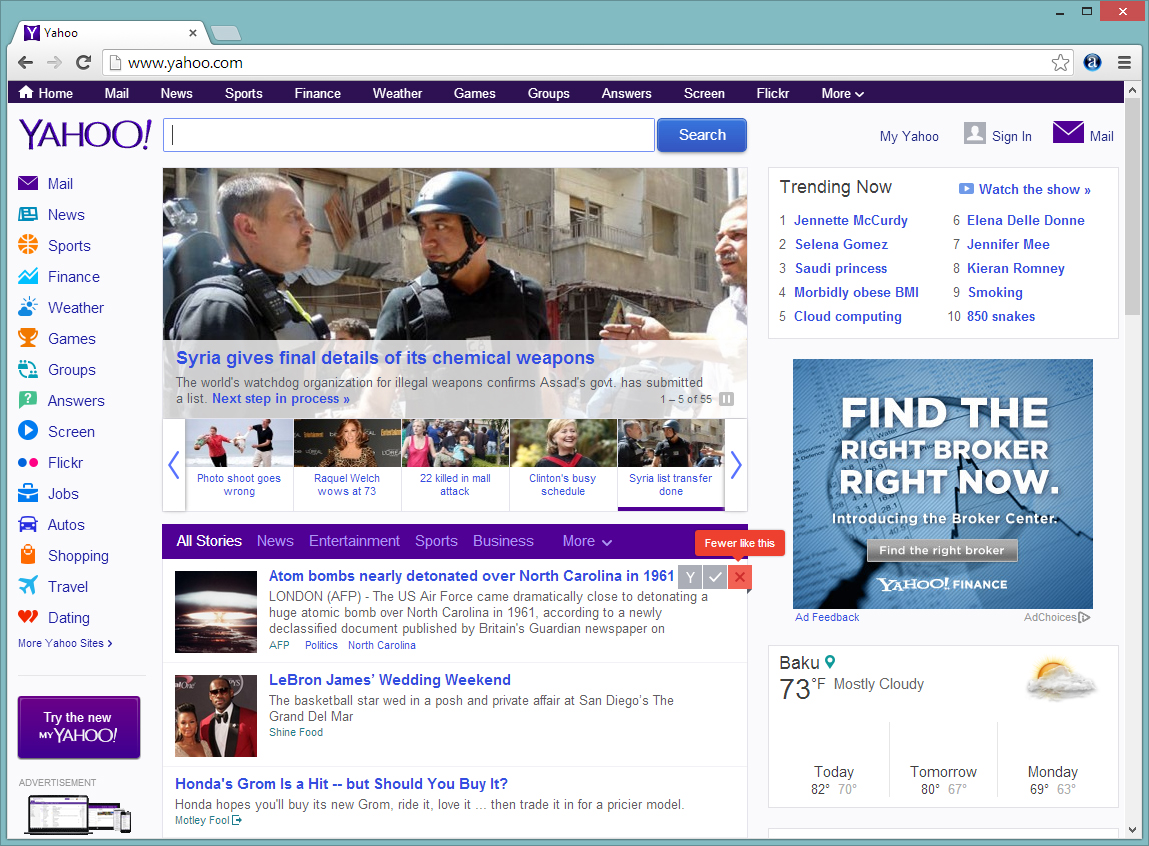Open the Sports item in the top navbar
Image resolution: width=1149 pixels, height=846 pixels.
pos(243,94)
